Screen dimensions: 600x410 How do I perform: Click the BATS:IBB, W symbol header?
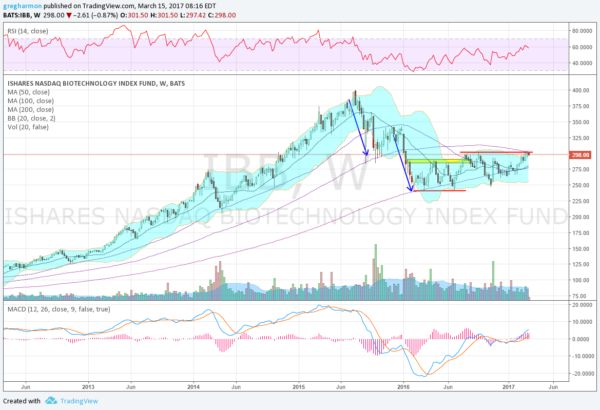[22, 15]
